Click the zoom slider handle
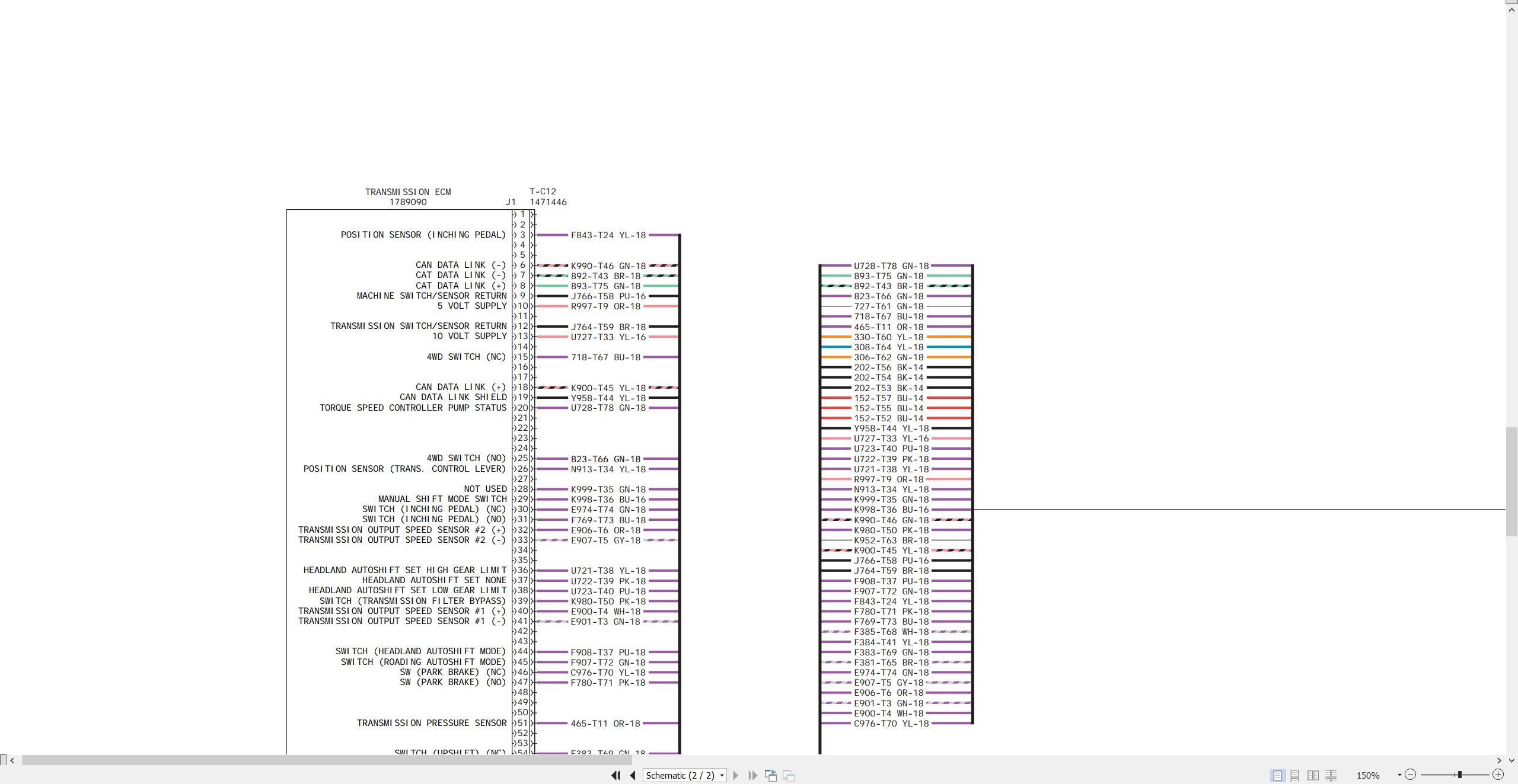The image size is (1518, 784). (x=1459, y=775)
